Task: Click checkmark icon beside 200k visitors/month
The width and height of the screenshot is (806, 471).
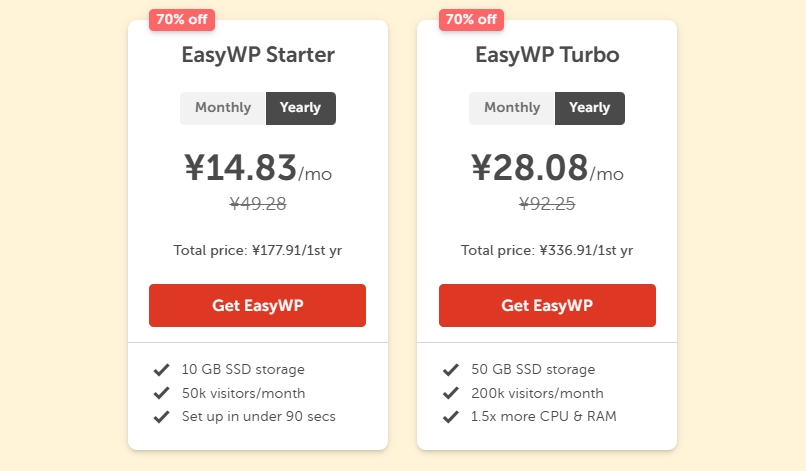Action: pyautogui.click(x=450, y=394)
